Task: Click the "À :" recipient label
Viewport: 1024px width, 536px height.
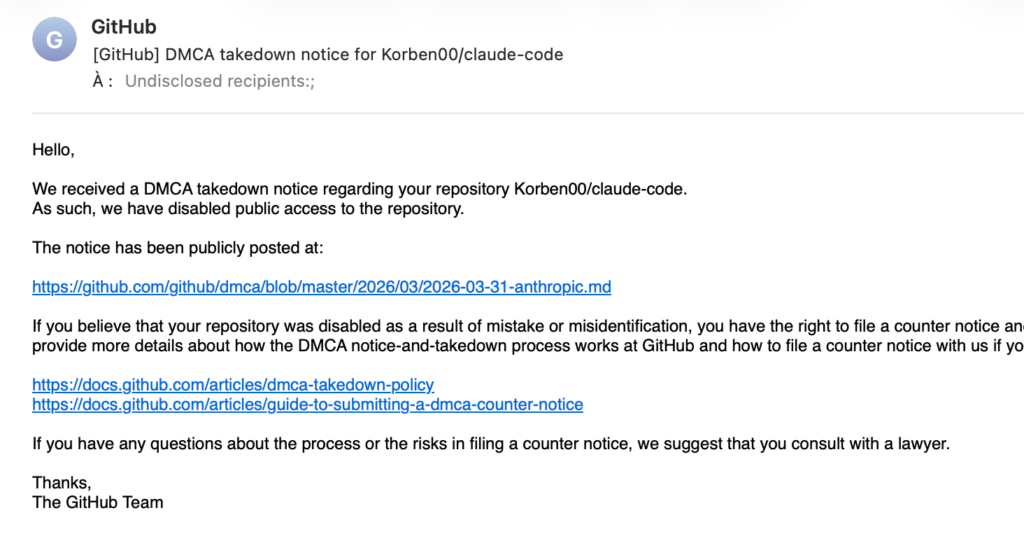Action: (x=103, y=81)
